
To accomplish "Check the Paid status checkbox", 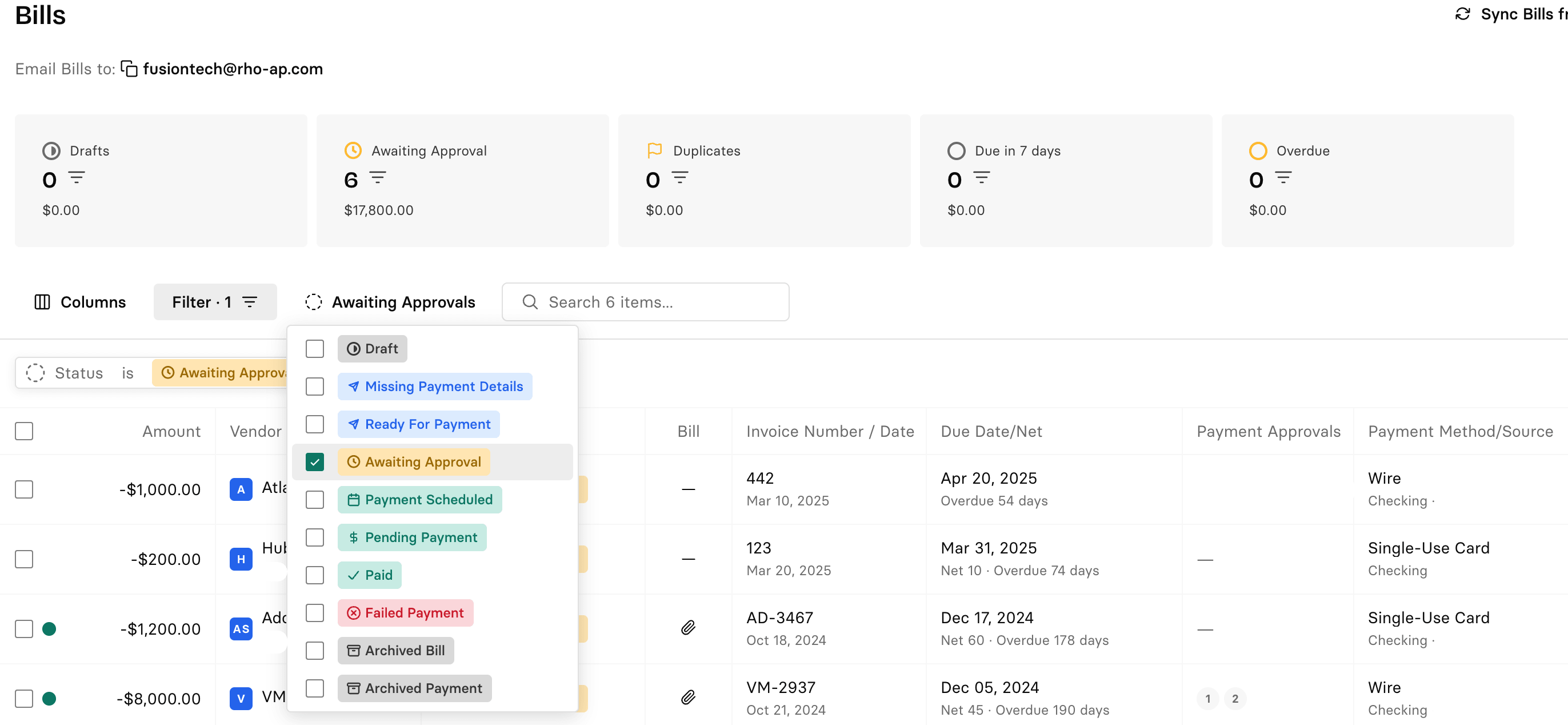I will coord(315,576).
